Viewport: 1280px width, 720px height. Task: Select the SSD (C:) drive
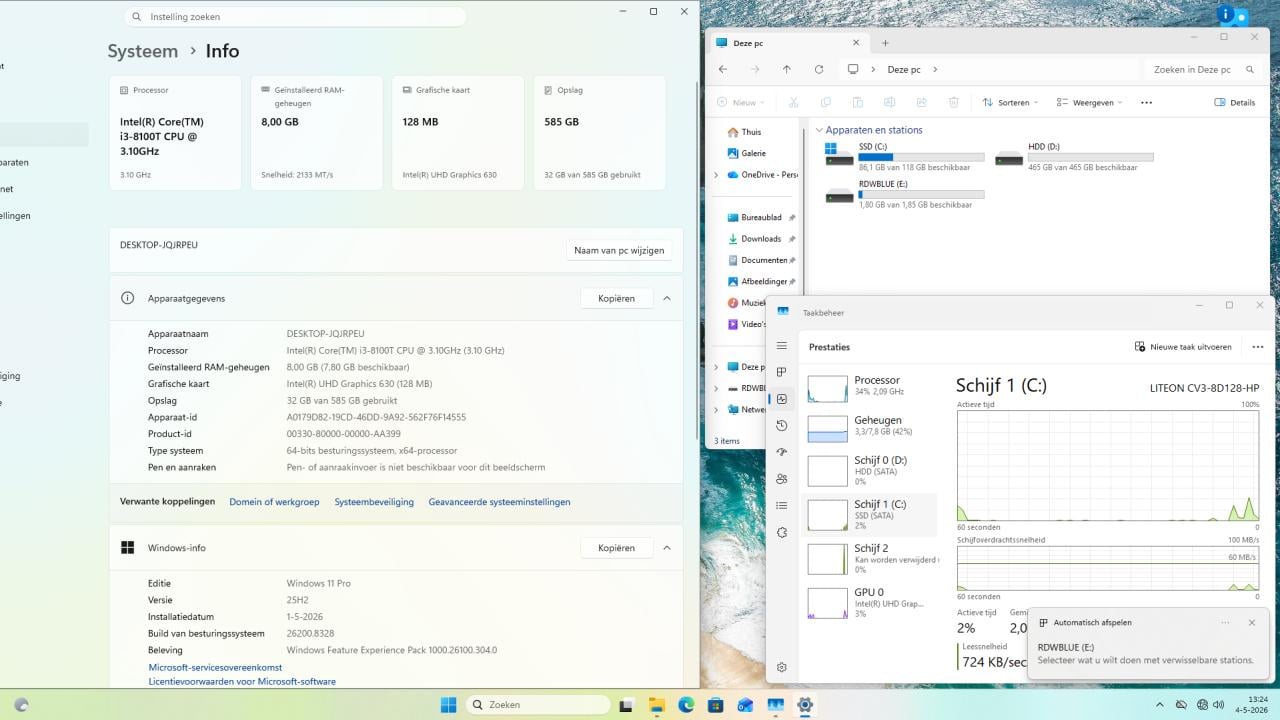904,157
